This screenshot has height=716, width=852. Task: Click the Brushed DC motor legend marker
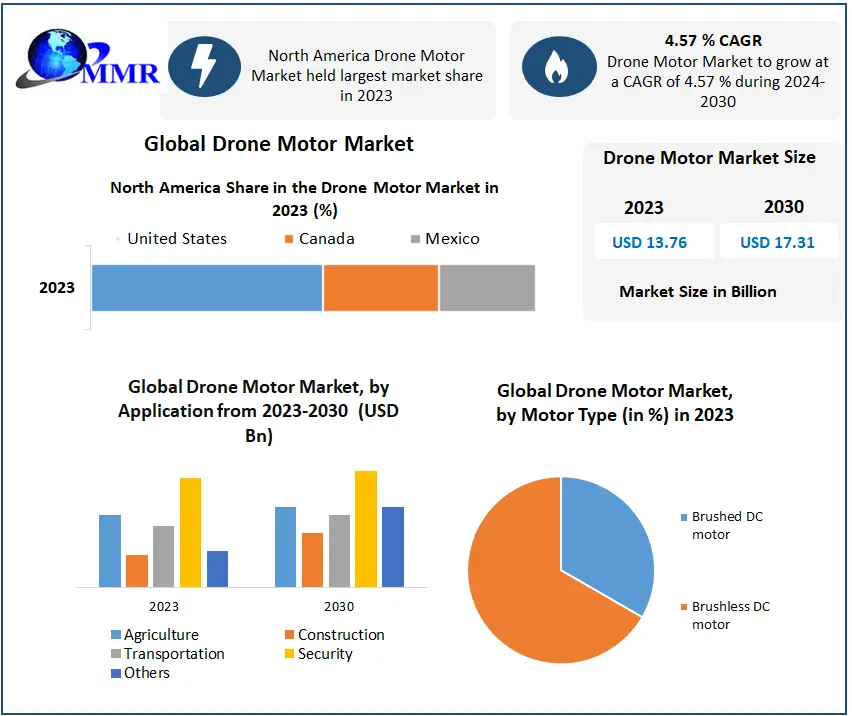[684, 518]
